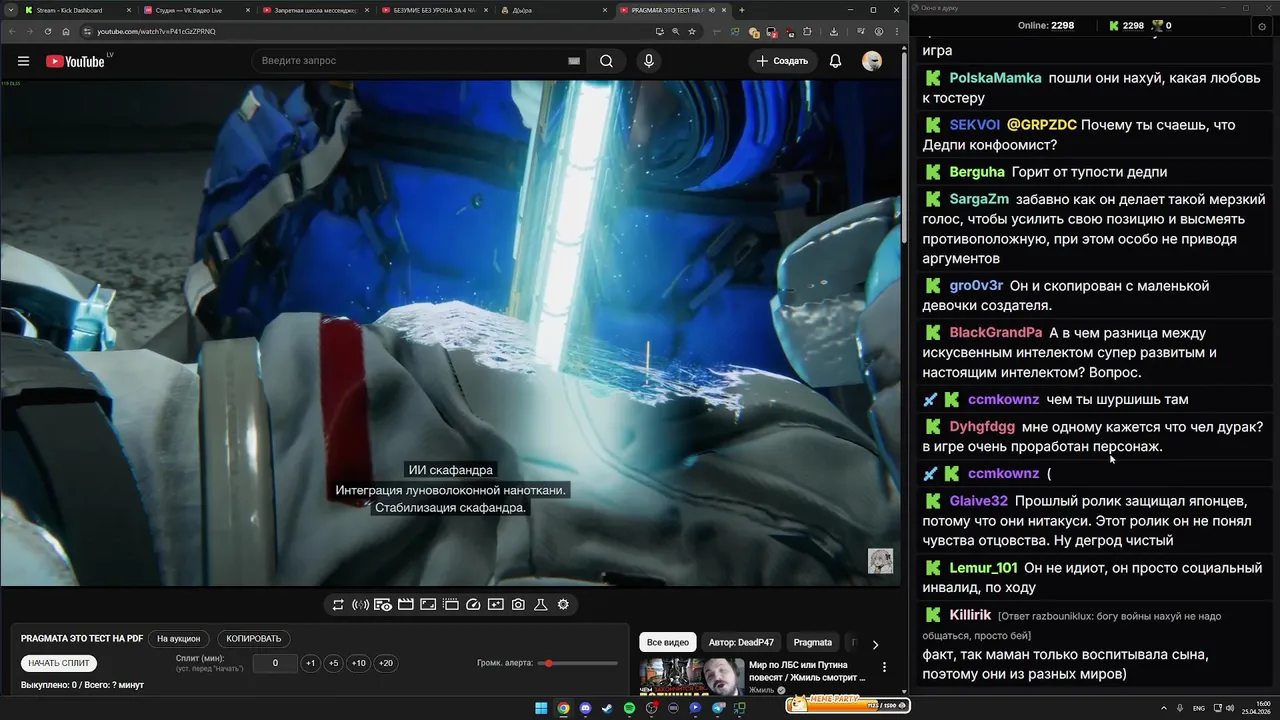Open the Windows Start menu
The image size is (1280, 720).
click(541, 708)
